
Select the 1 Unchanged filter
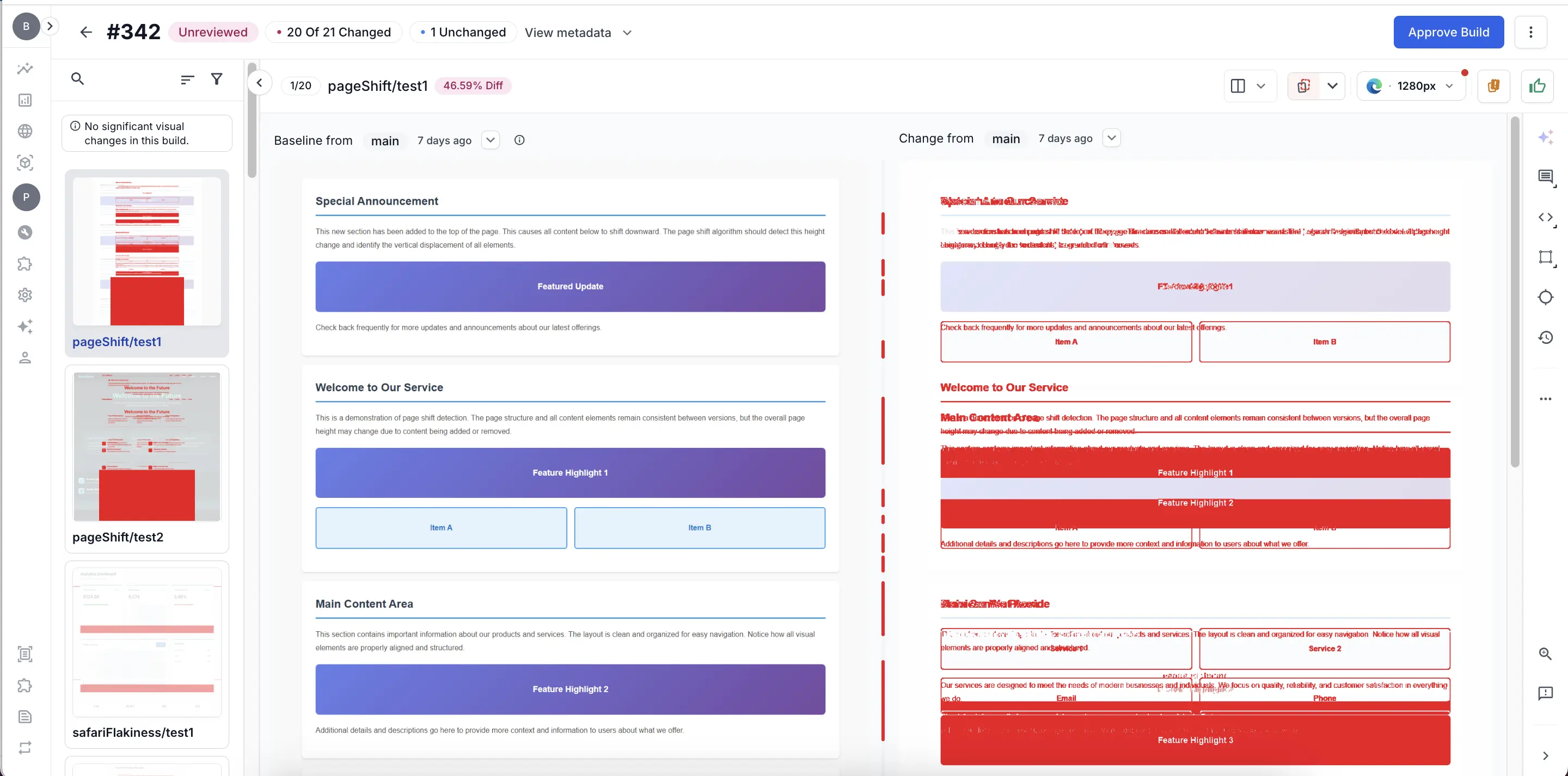[x=463, y=32]
